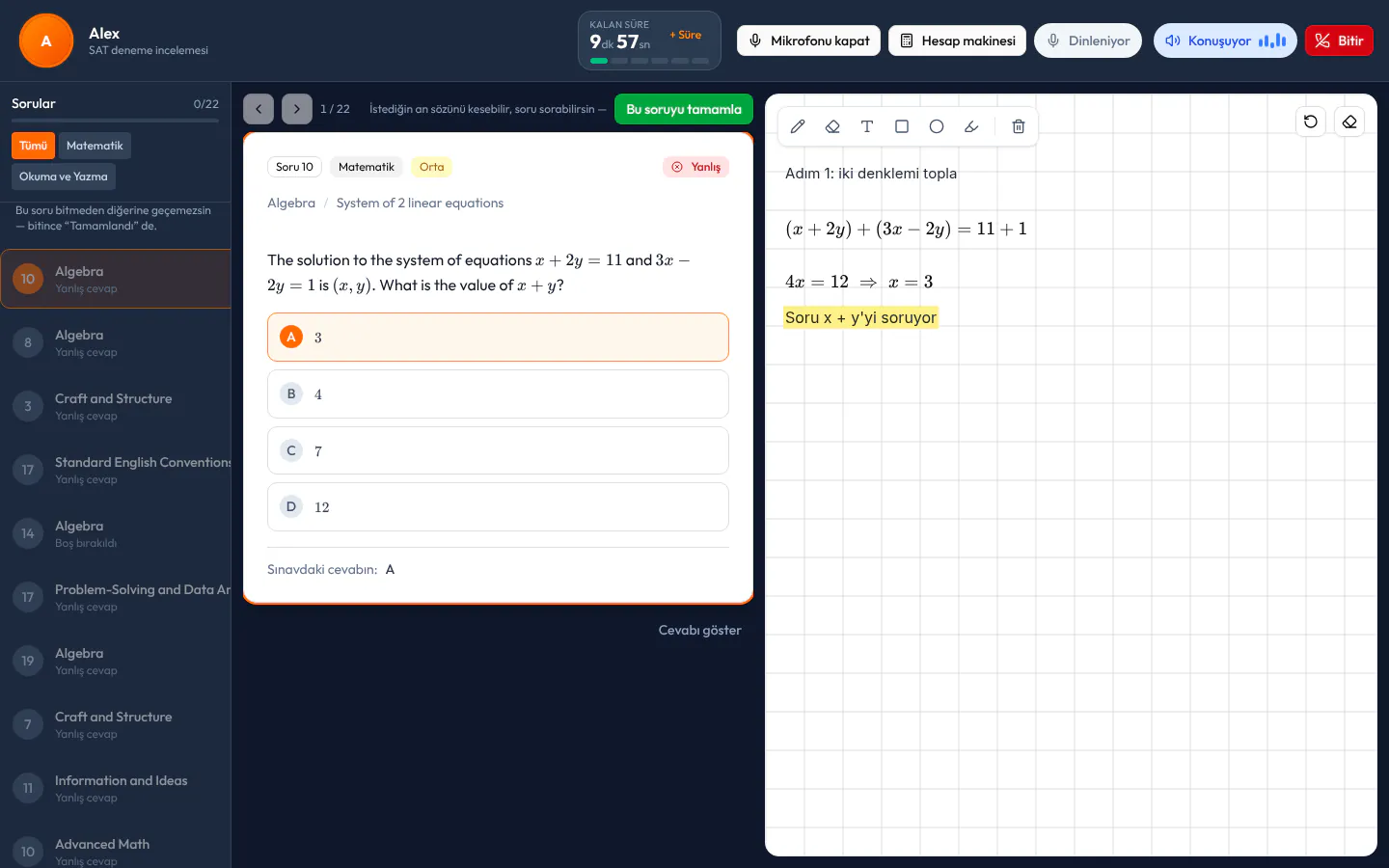1389x868 pixels.
Task: Open the Advanced Math question
Action: pos(116,846)
